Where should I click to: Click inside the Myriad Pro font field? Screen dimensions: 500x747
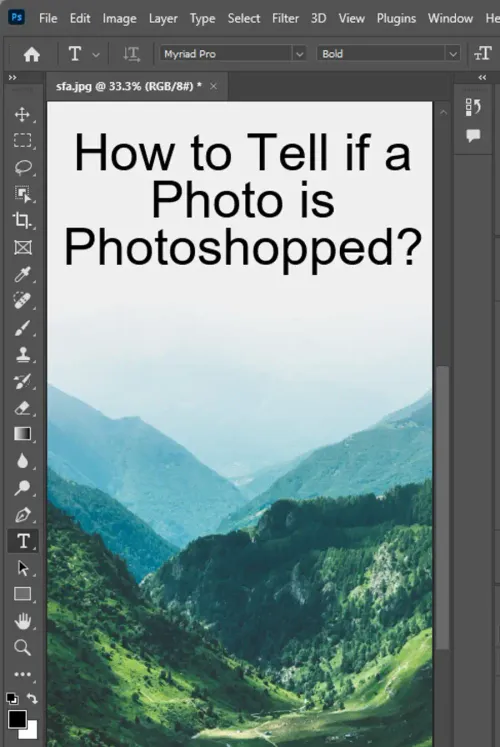(x=226, y=54)
